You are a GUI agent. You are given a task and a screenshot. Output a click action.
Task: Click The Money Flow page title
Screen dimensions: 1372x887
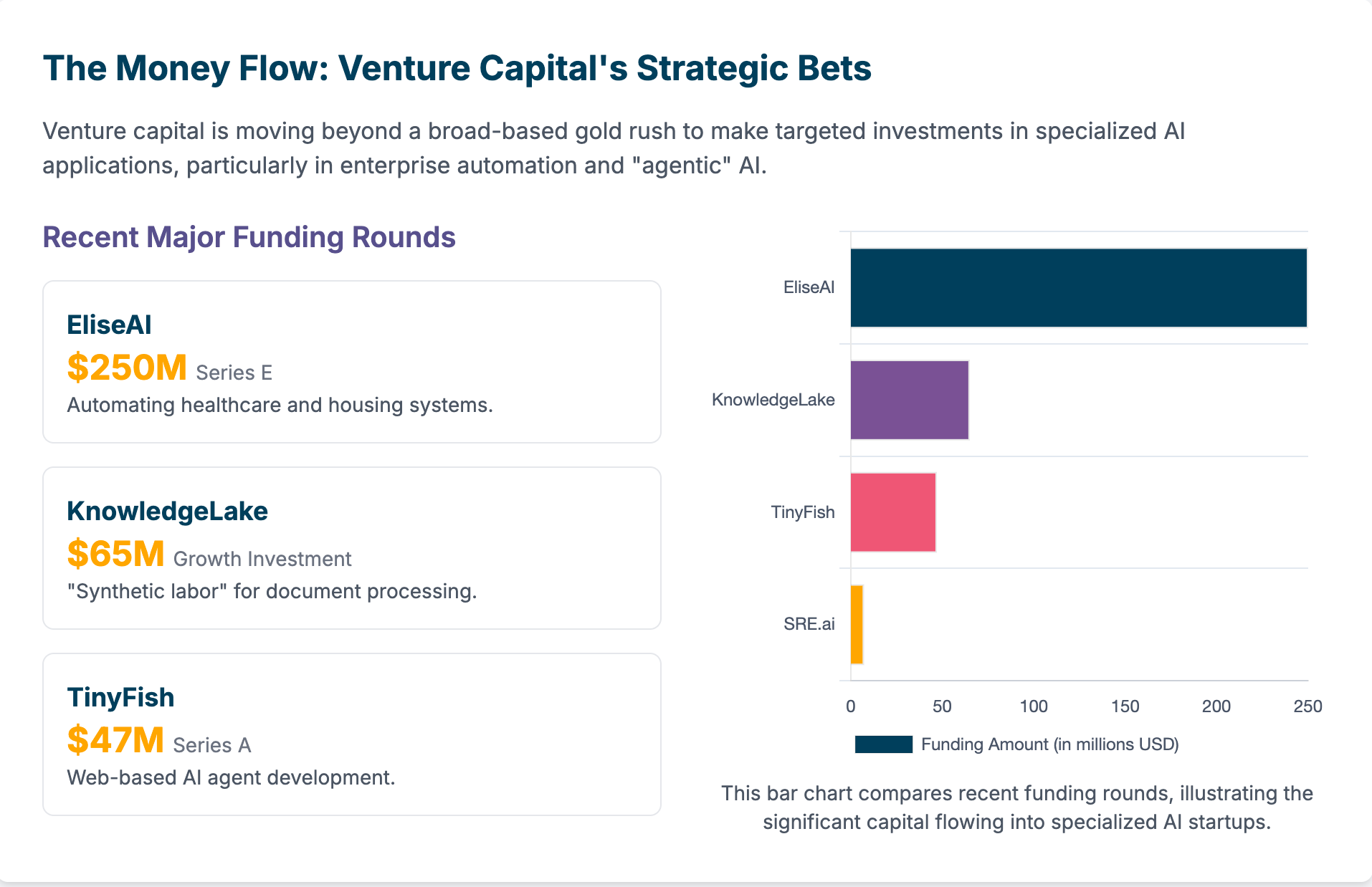point(457,69)
